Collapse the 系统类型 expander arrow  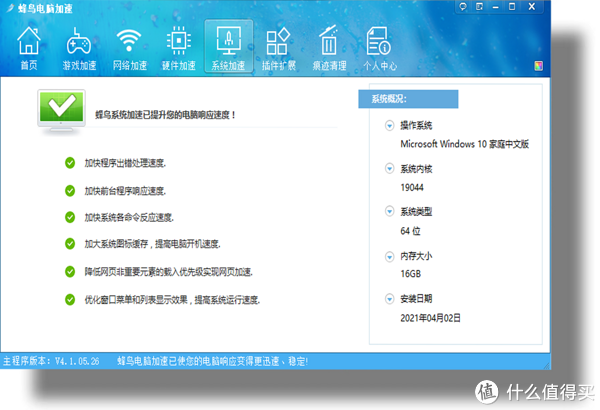(390, 211)
